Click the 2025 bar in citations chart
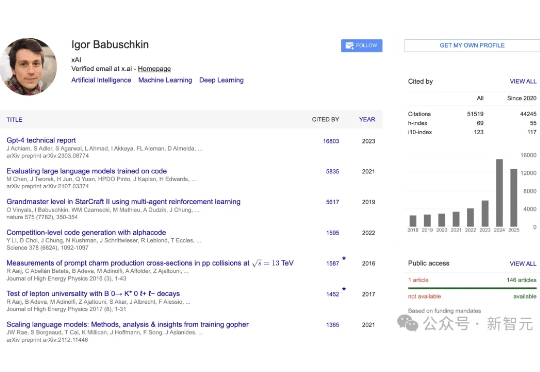540x372 pixels. coord(513,198)
